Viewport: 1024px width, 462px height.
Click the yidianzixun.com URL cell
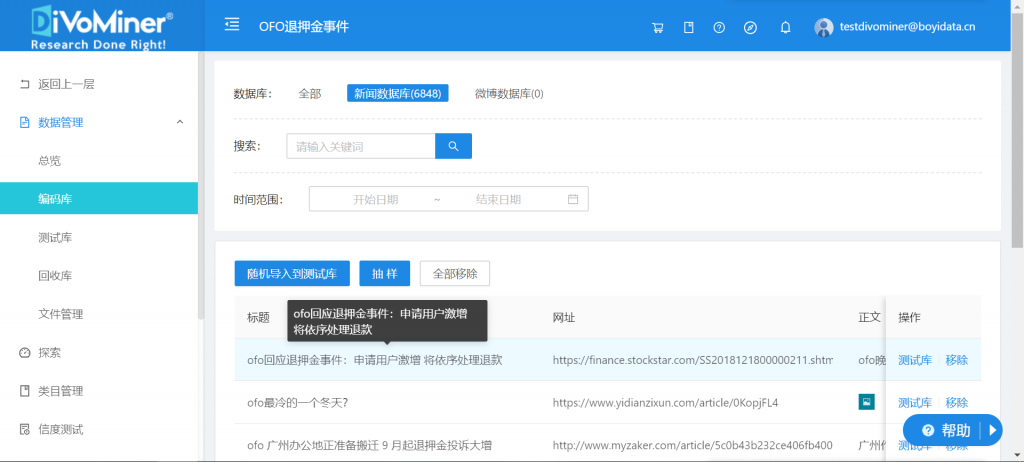point(665,403)
